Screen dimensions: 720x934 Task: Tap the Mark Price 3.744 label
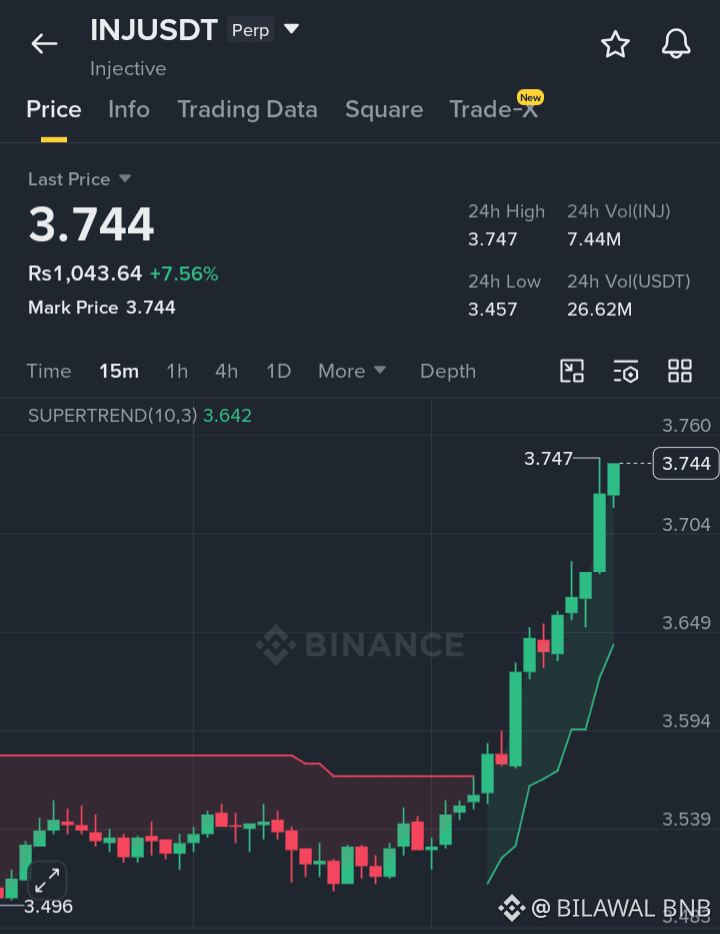coord(102,307)
